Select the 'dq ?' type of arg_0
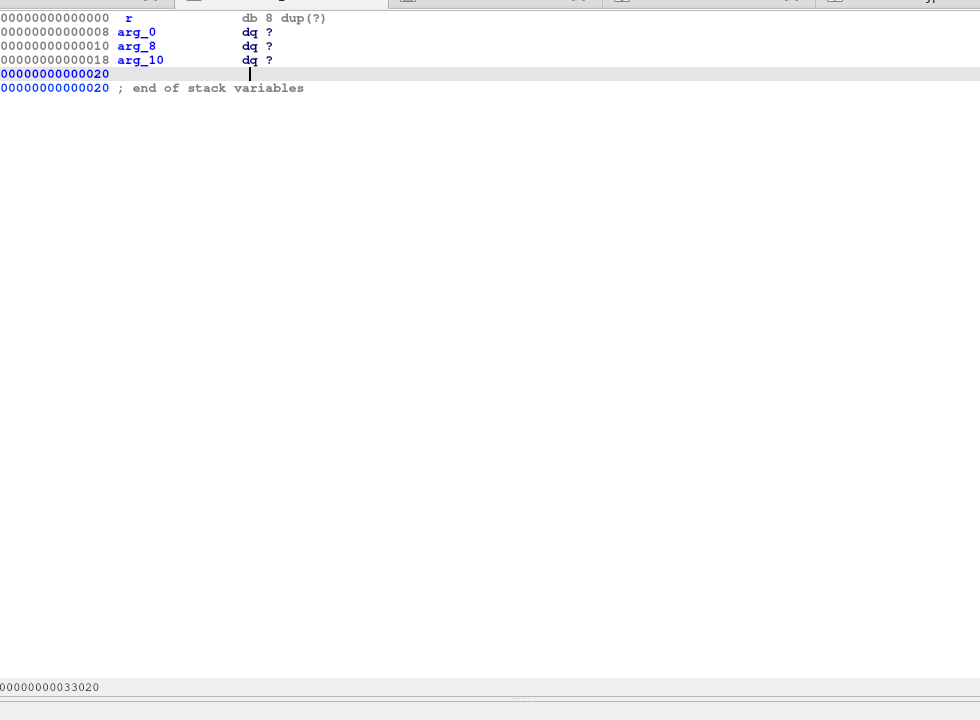 pyautogui.click(x=257, y=32)
